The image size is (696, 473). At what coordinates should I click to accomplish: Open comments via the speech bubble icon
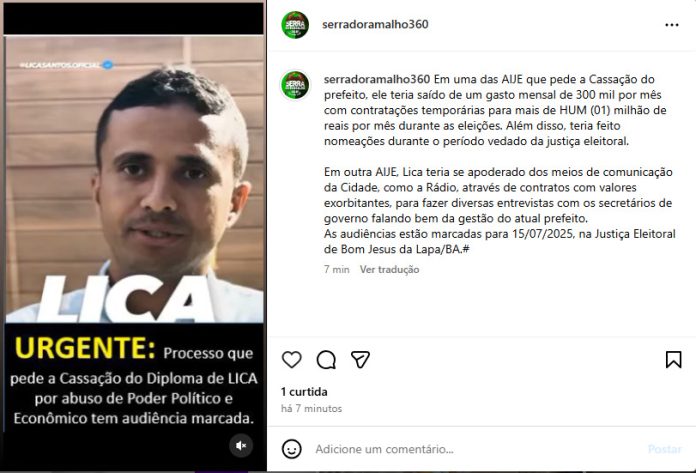326,359
